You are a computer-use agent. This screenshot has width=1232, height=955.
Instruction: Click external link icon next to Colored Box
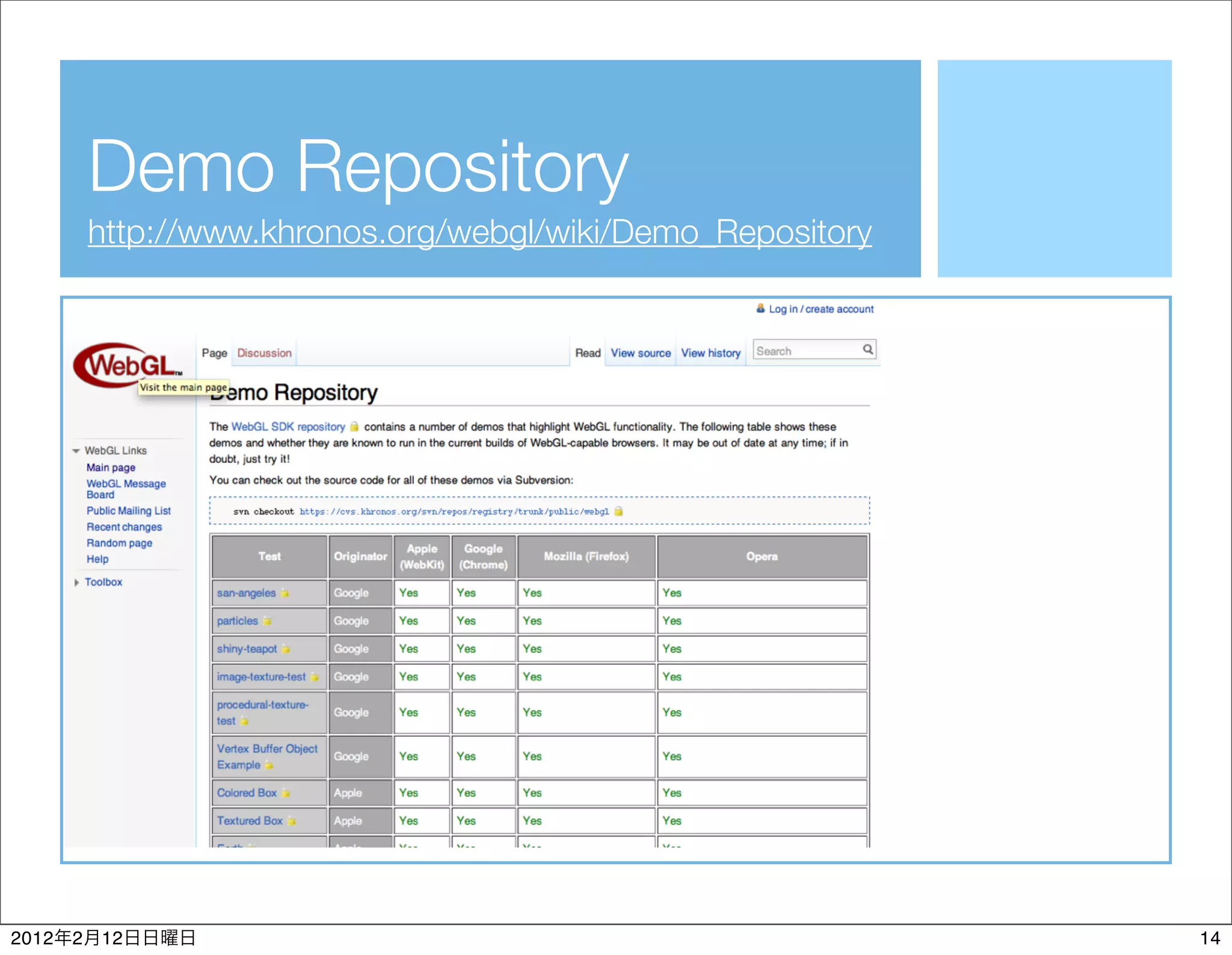[286, 793]
